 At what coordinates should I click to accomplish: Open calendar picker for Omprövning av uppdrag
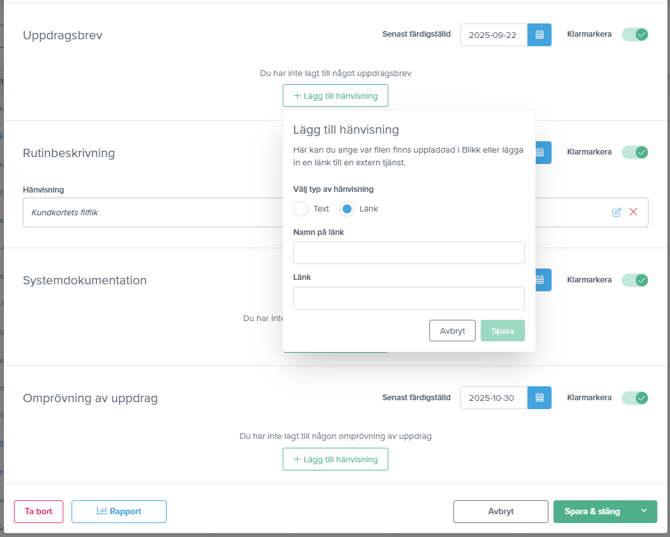[539, 398]
